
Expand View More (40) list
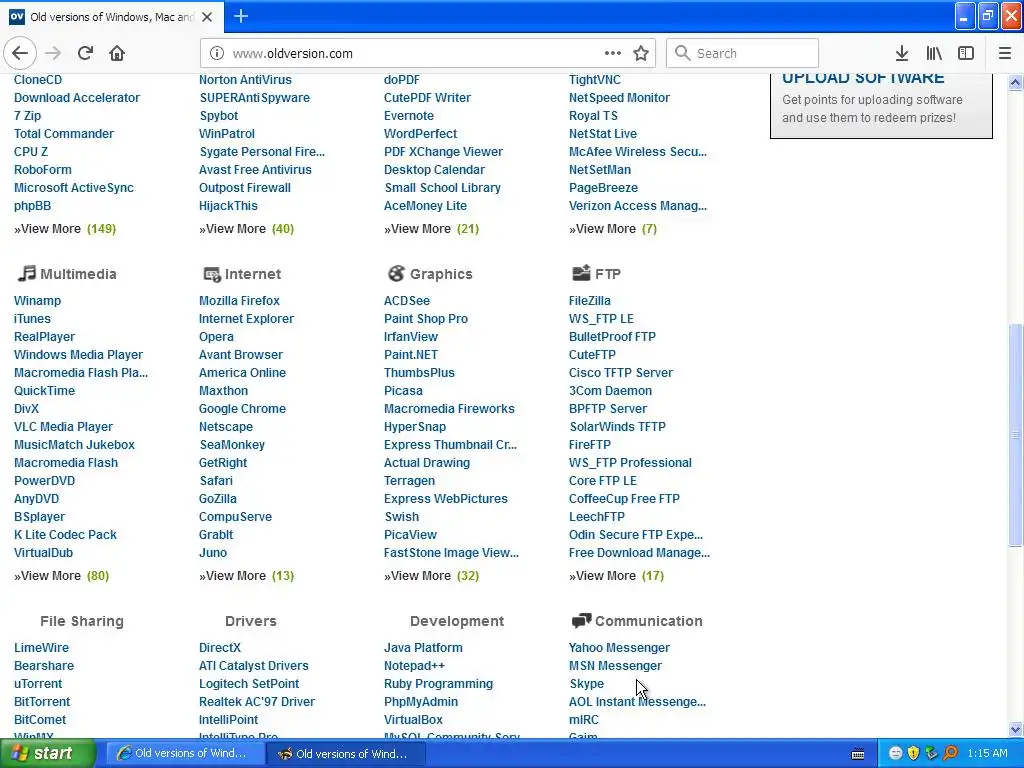point(246,229)
